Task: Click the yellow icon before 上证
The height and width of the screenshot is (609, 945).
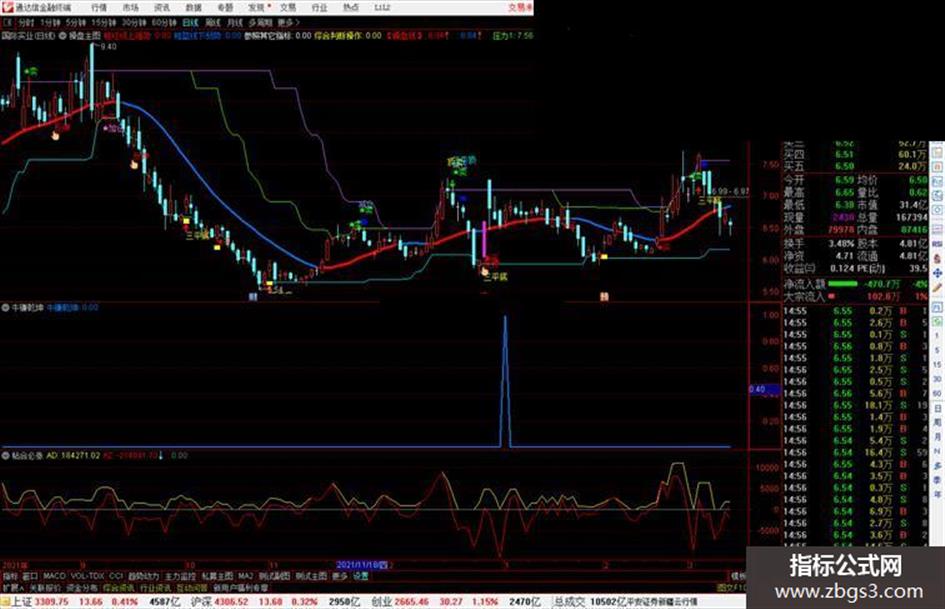Action: tap(5, 602)
